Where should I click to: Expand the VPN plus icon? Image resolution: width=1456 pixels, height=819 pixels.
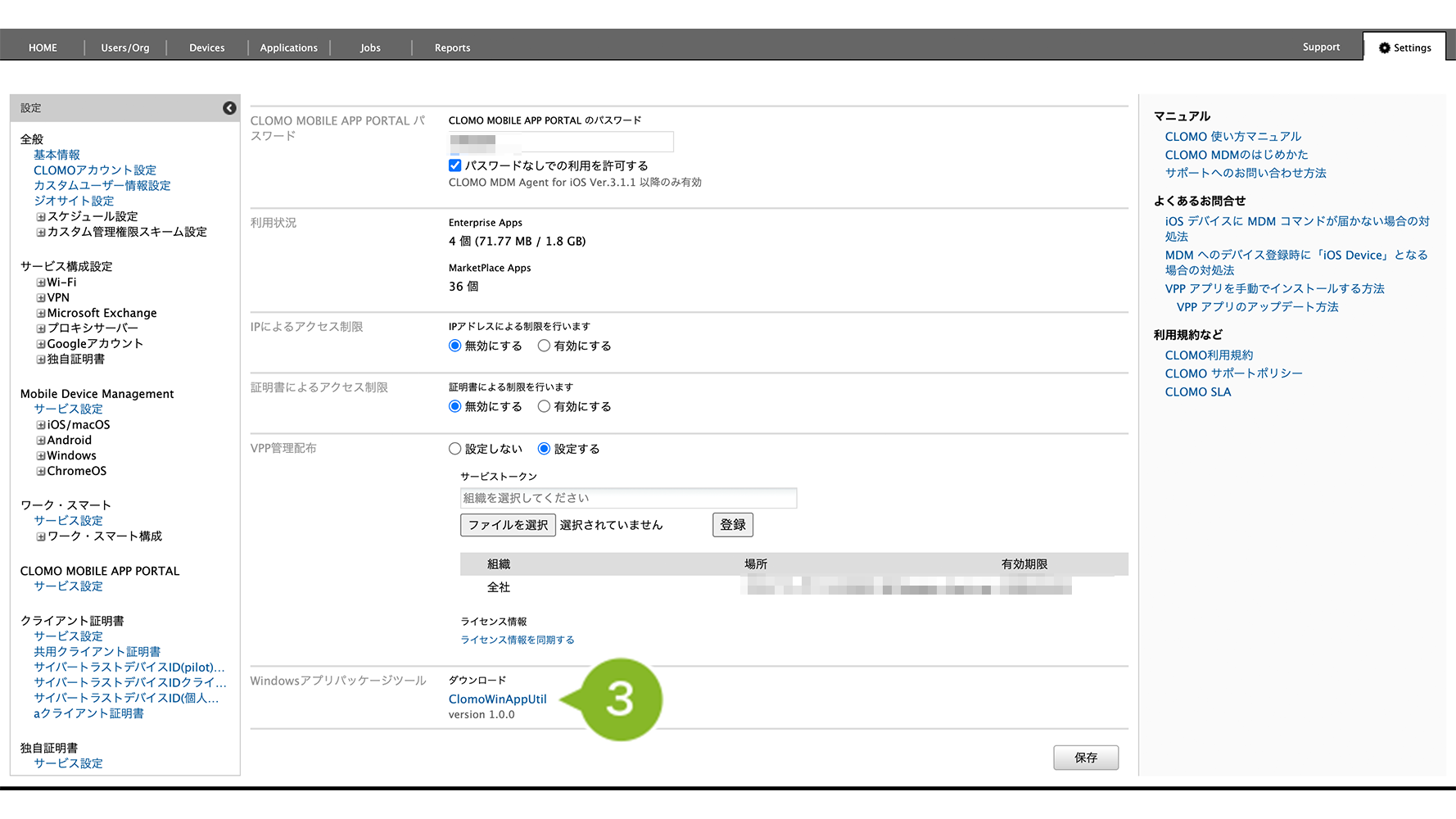tap(40, 298)
